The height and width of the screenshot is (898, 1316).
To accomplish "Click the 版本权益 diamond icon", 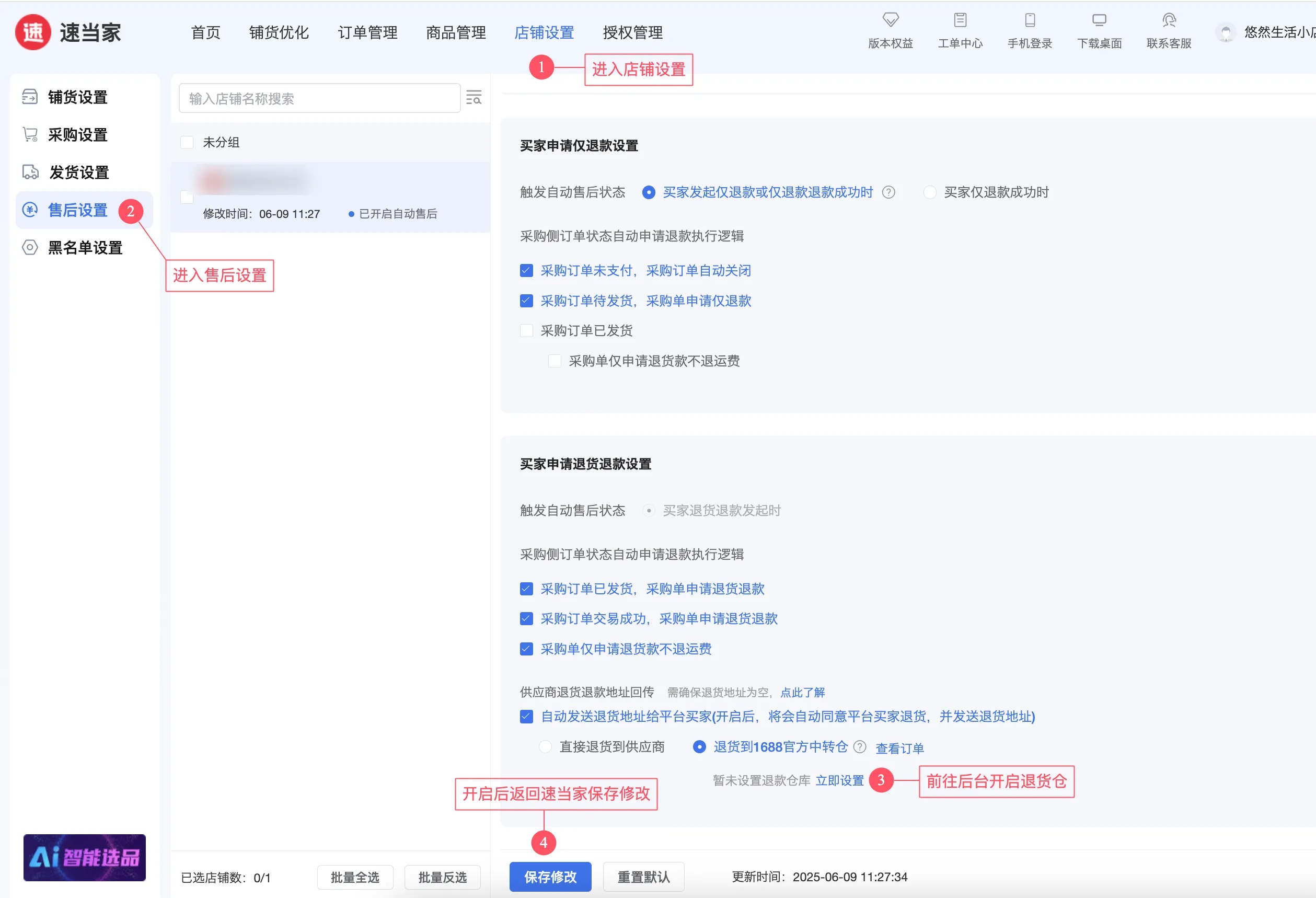I will 890,20.
